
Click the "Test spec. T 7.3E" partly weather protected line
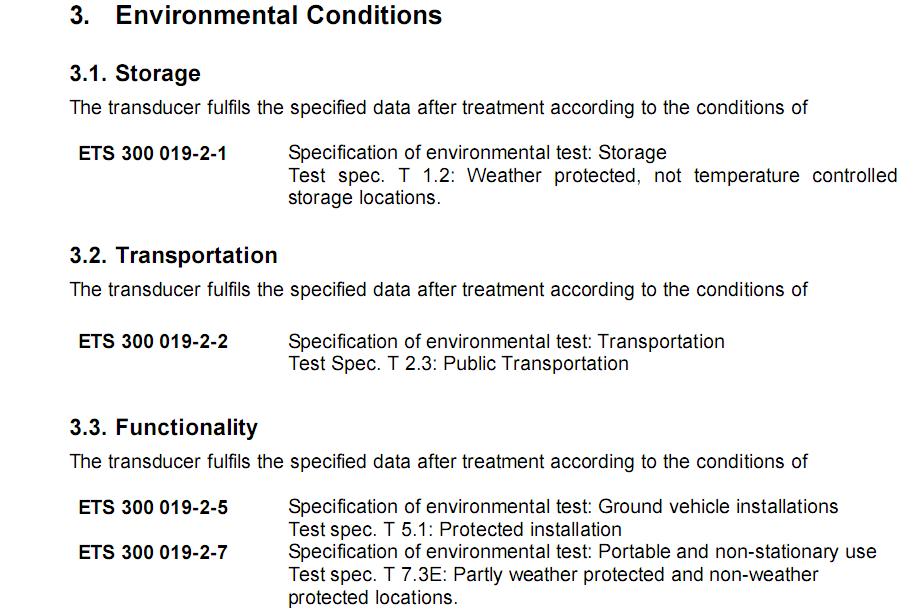coord(553,575)
